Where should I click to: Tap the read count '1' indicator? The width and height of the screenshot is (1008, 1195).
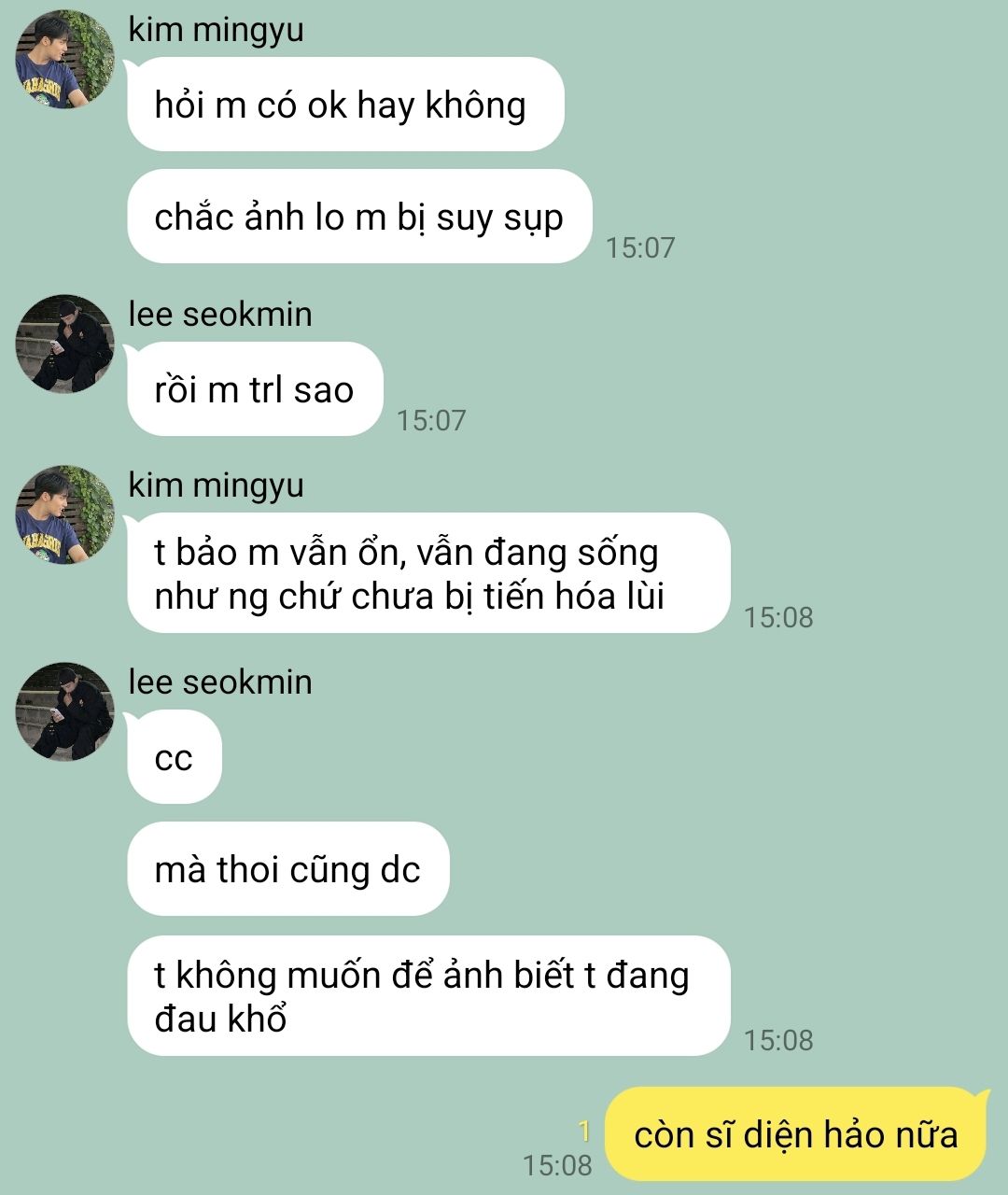click(584, 1132)
